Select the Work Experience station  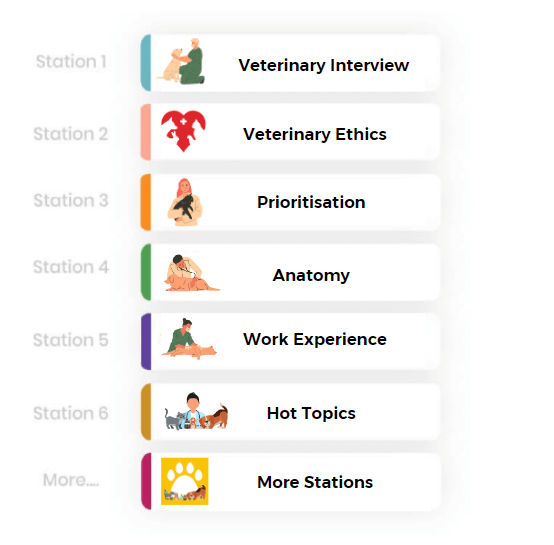point(290,341)
